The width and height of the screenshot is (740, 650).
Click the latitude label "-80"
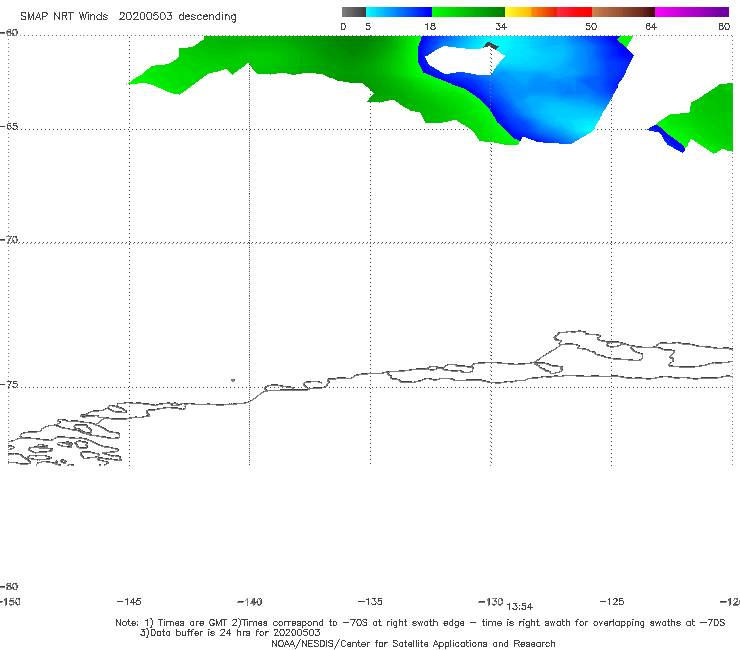(x=9, y=586)
